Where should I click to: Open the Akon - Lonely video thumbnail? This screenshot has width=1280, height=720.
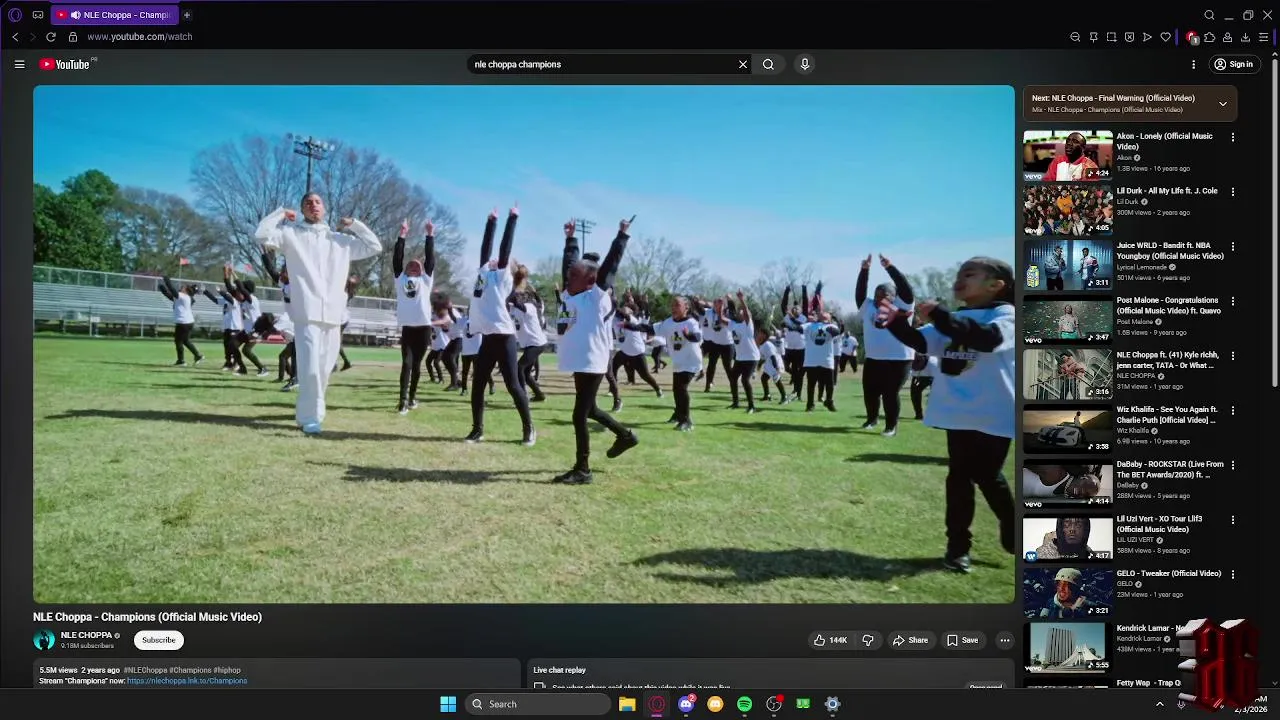[x=1068, y=155]
